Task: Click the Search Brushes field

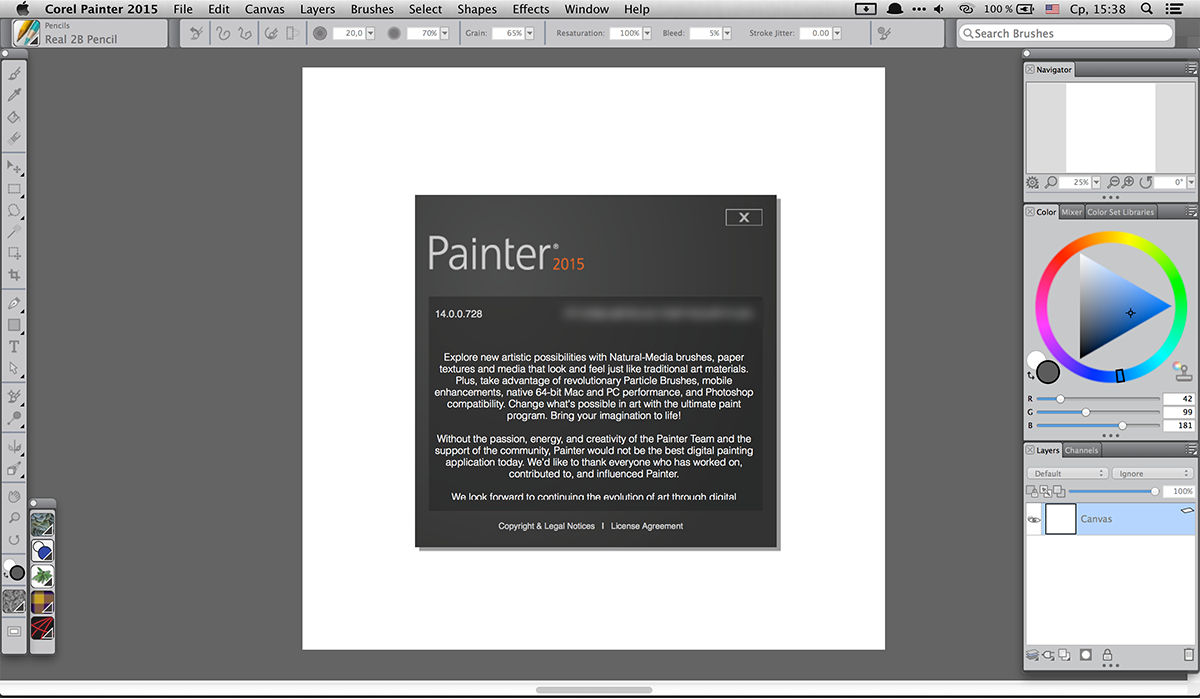Action: point(1064,33)
